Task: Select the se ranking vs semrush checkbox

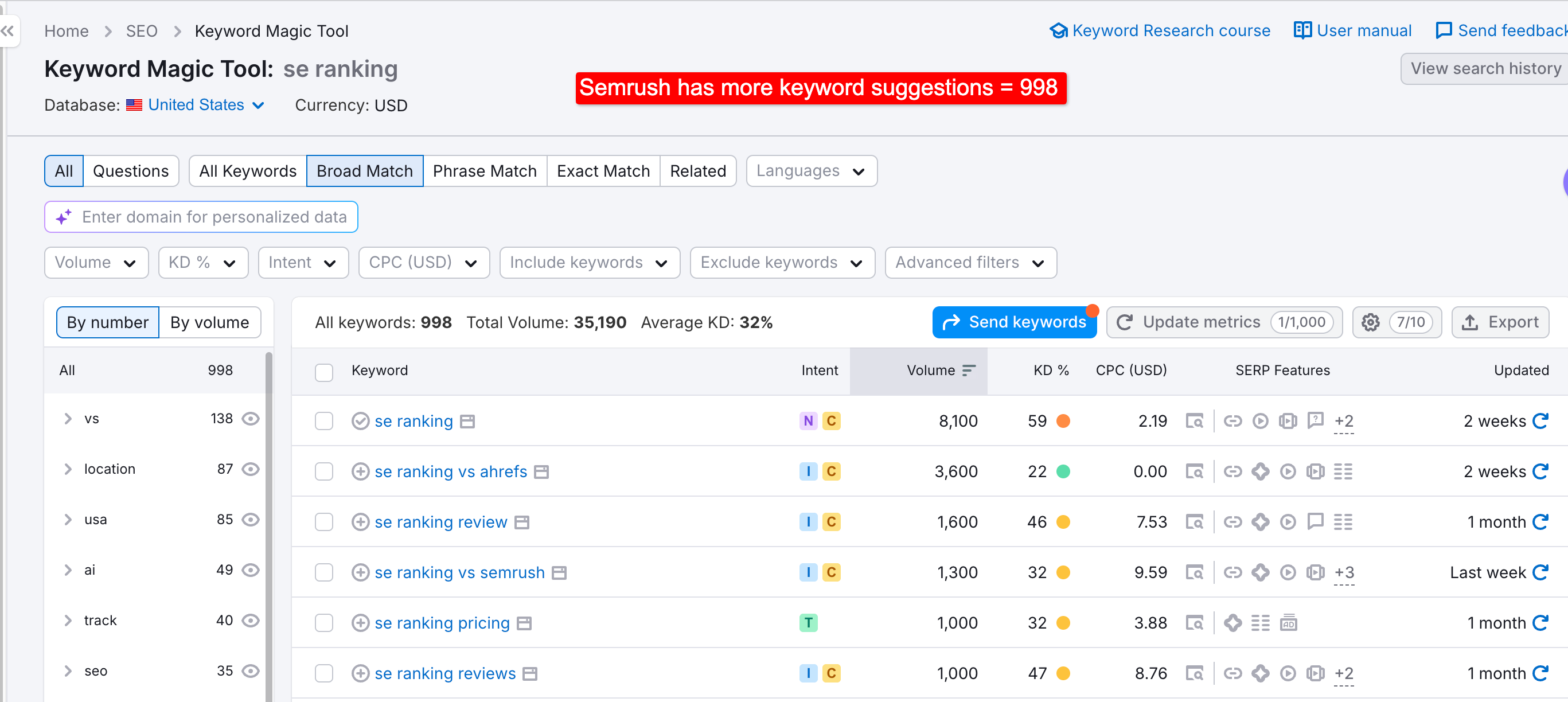Action: 324,572
